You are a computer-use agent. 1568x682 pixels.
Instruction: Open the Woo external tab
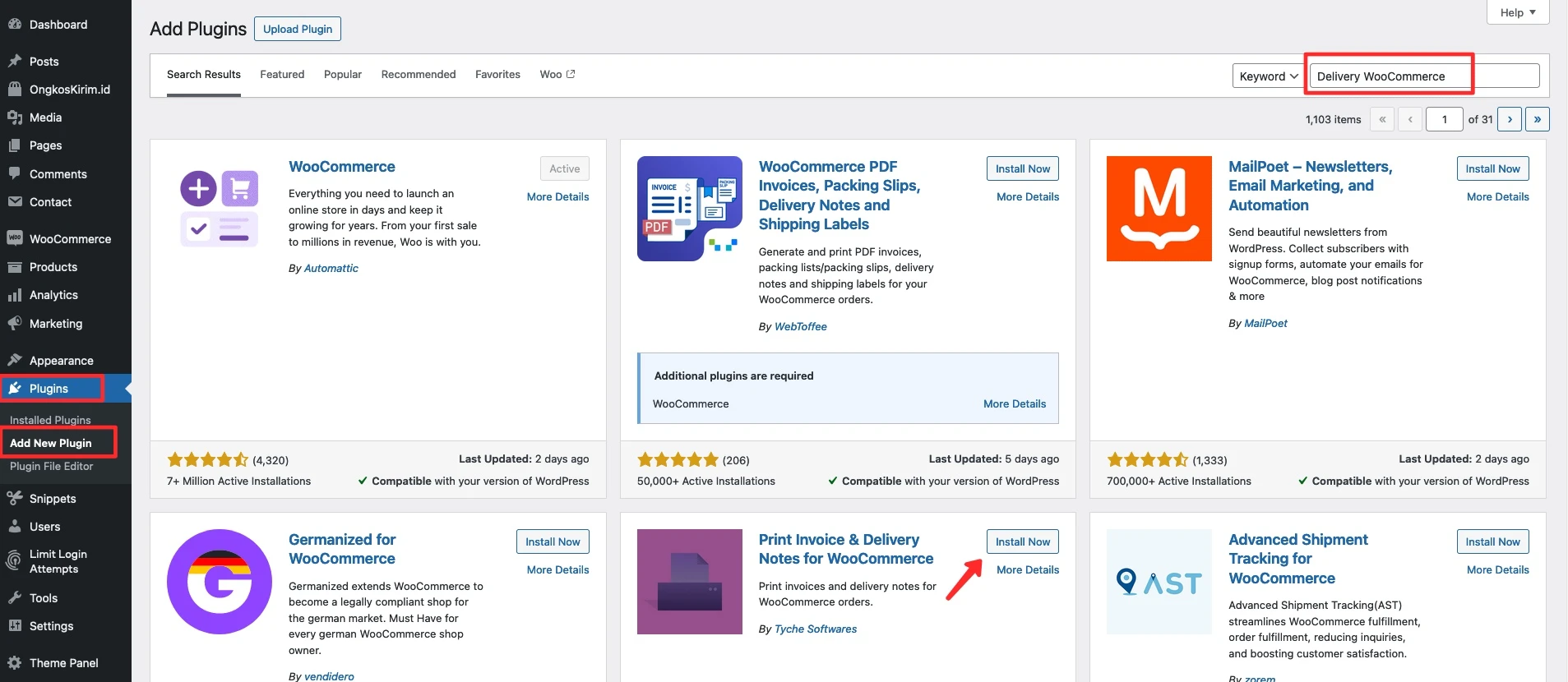click(557, 74)
